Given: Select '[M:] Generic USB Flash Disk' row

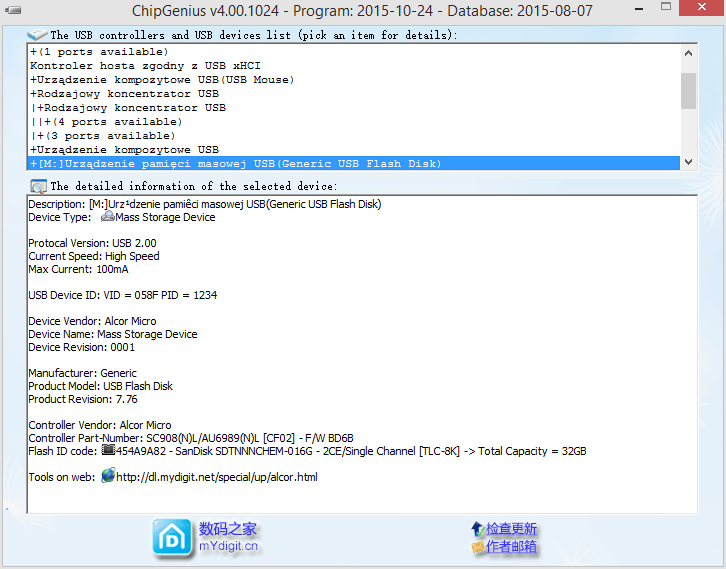Looking at the screenshot, I should [353, 163].
